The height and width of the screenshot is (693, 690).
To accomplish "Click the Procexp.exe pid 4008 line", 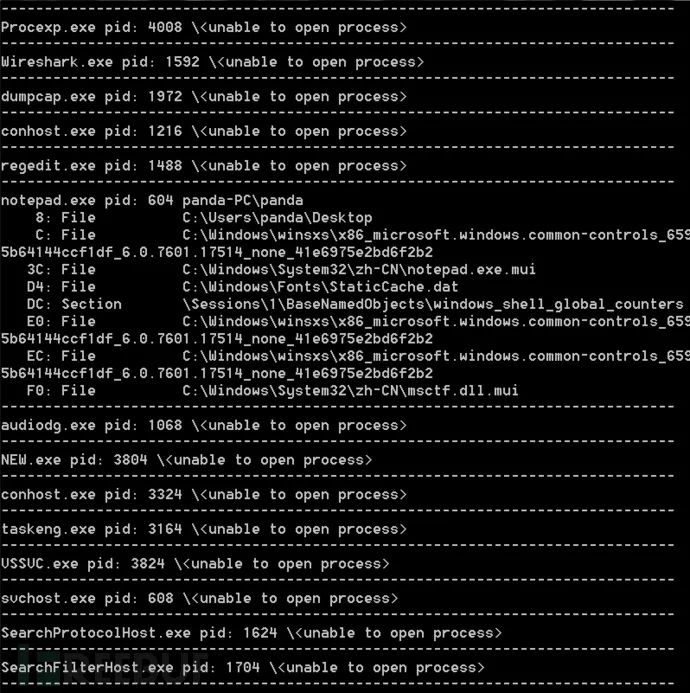I will point(203,27).
